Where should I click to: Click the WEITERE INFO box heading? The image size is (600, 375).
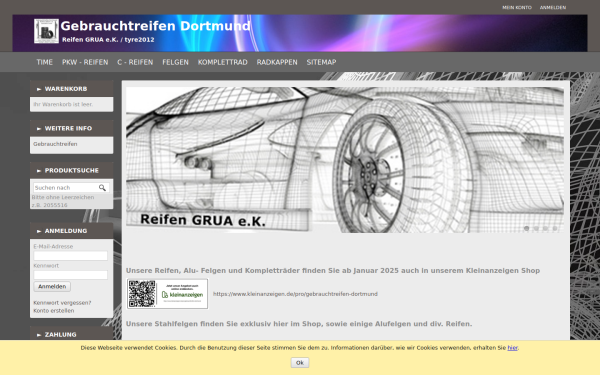point(72,129)
